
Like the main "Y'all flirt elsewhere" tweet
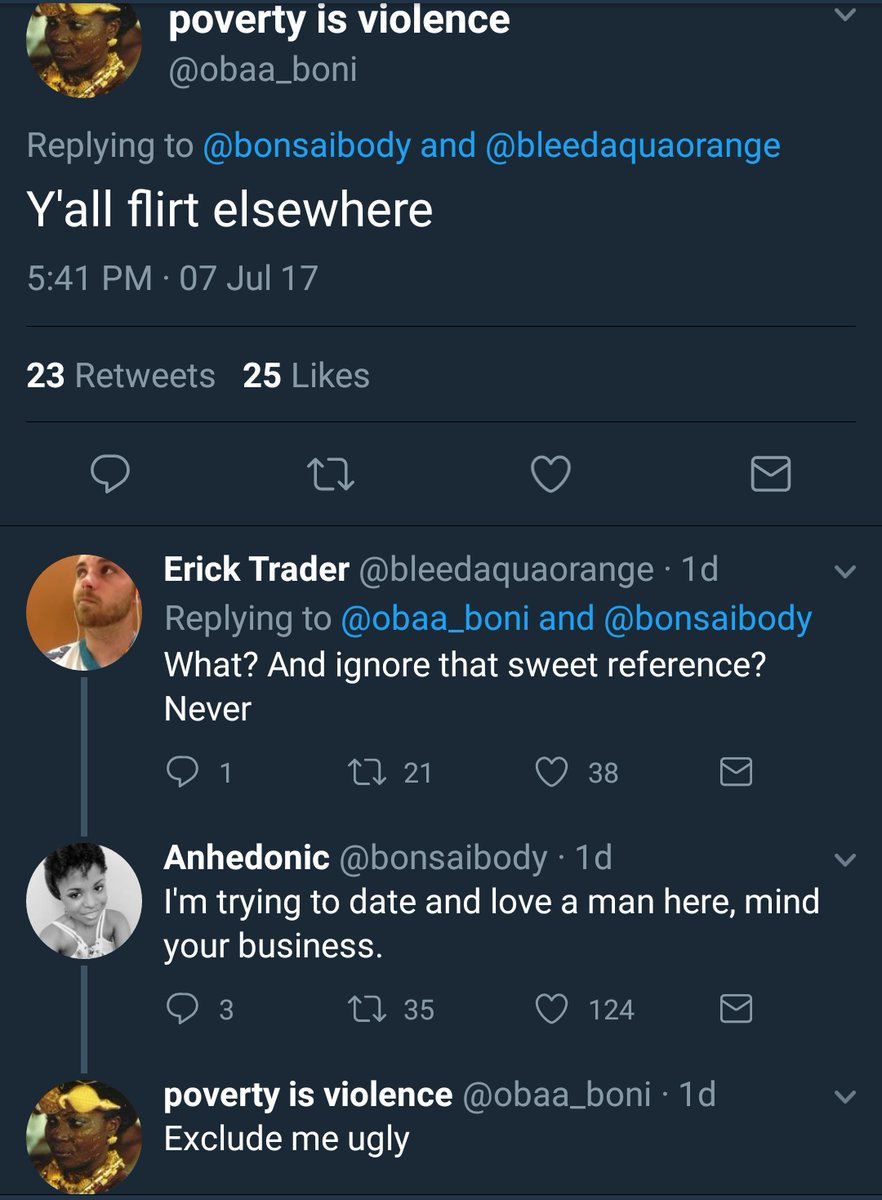550,473
